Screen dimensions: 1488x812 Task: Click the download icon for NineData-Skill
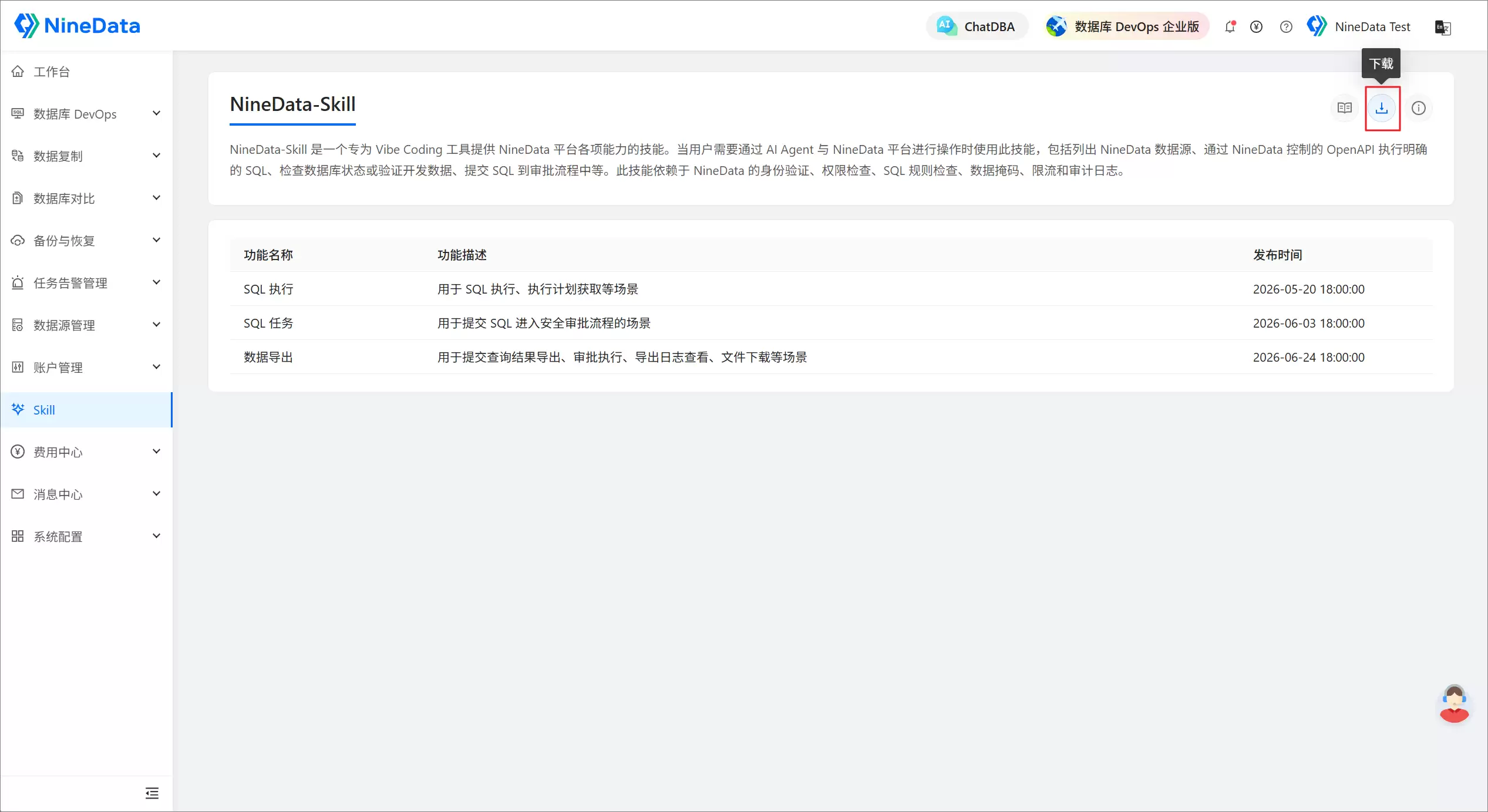[x=1382, y=108]
